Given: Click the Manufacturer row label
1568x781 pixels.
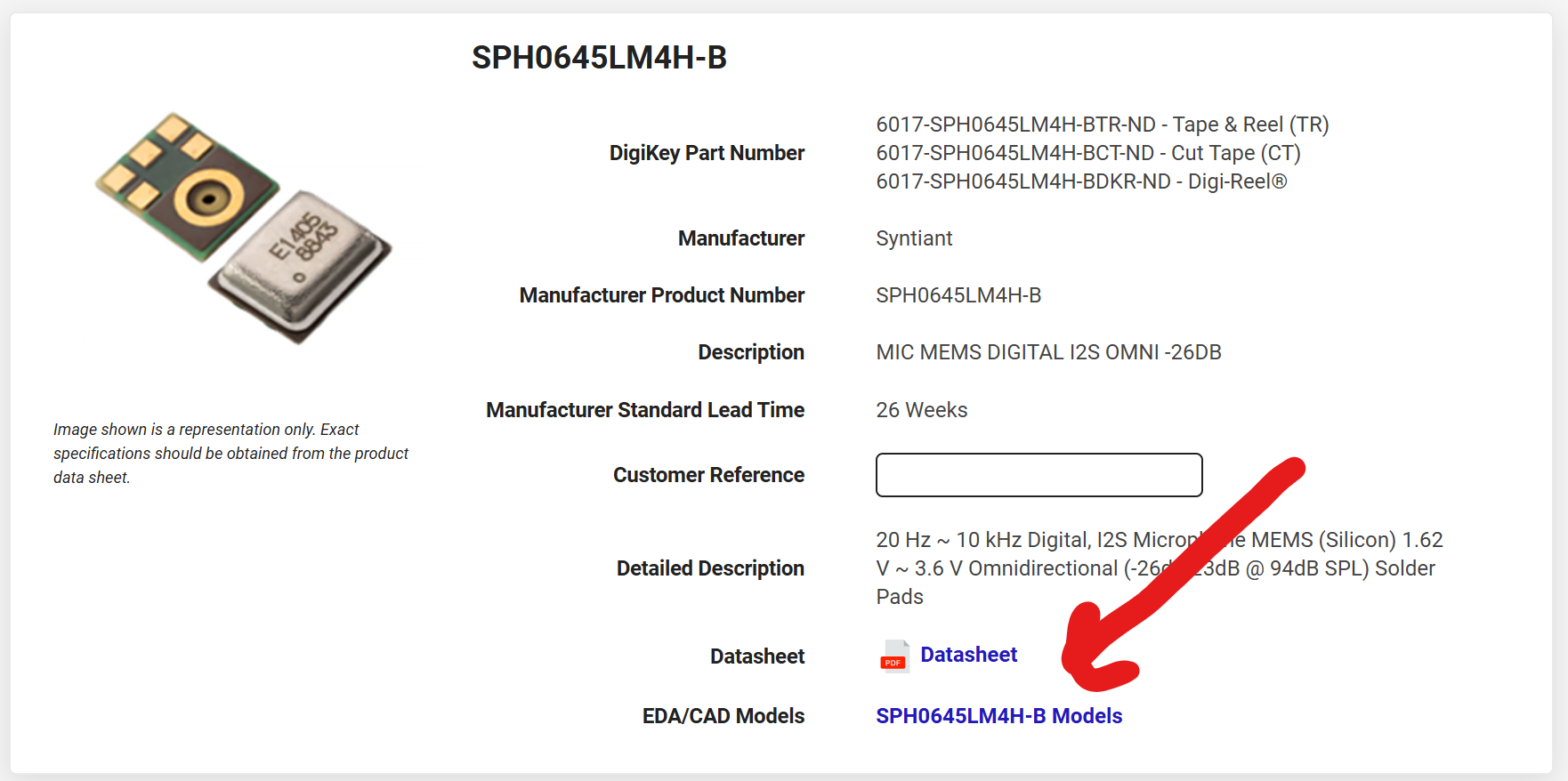Looking at the screenshot, I should click(741, 238).
